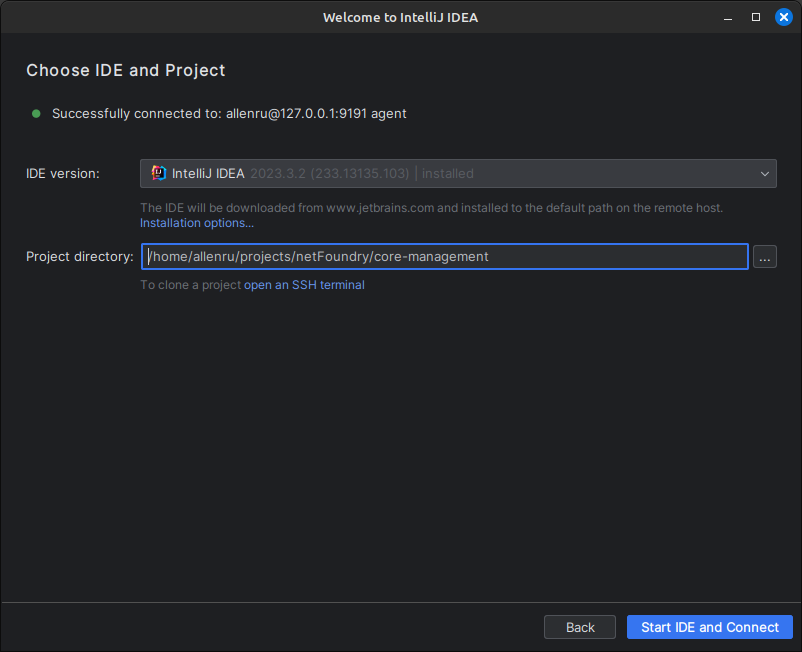
Task: Click the IntelliJ IDEA logo in version selector
Action: coord(159,173)
